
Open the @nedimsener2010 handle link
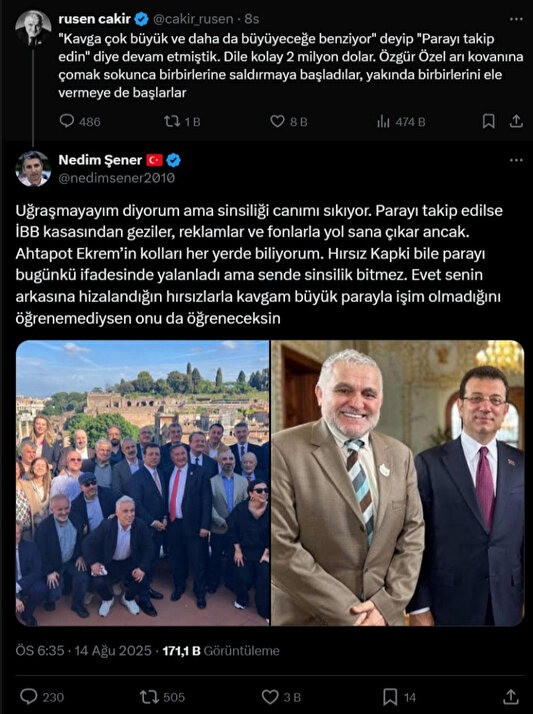point(117,178)
